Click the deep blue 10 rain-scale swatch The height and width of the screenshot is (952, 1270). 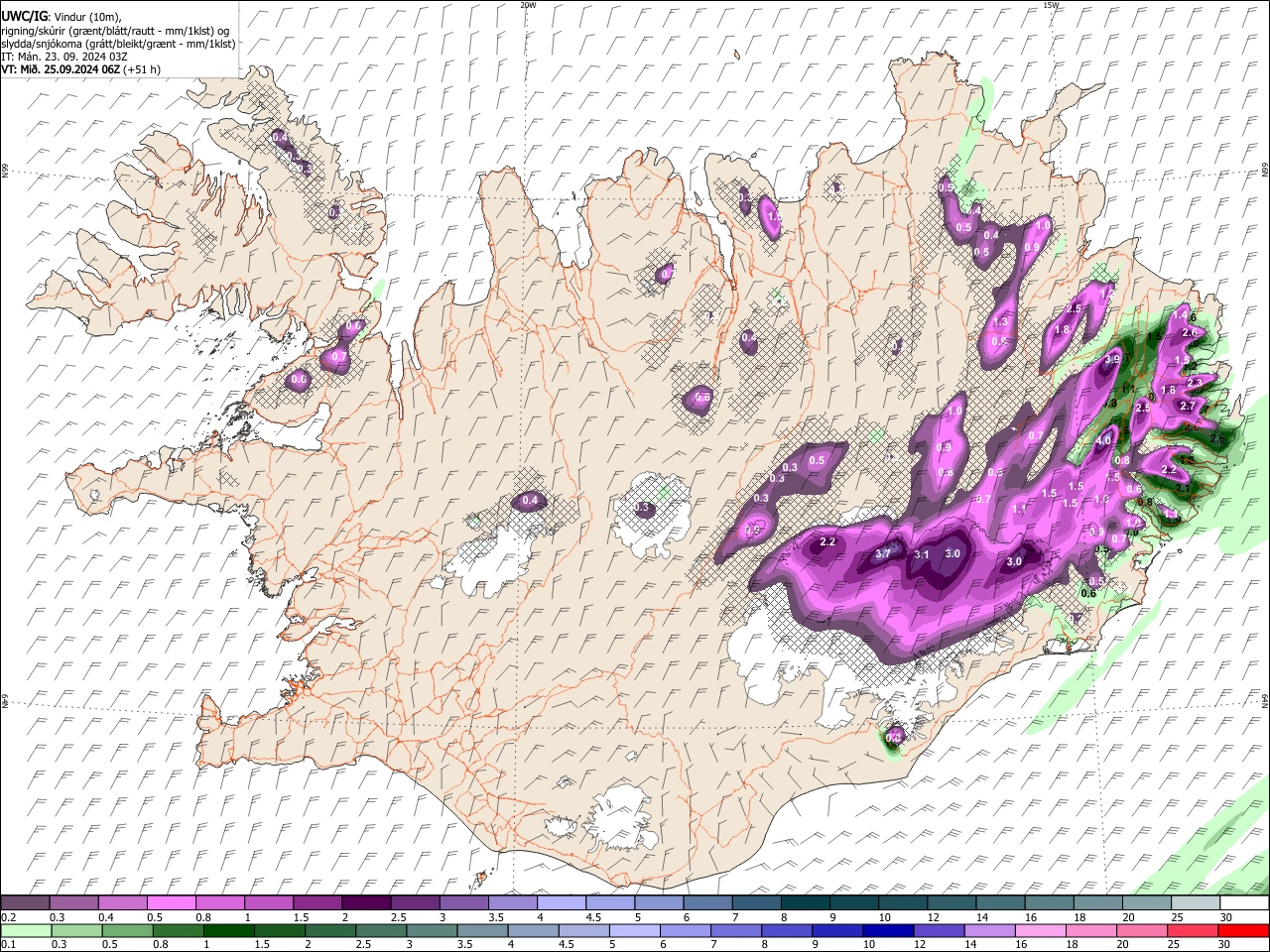tap(887, 930)
